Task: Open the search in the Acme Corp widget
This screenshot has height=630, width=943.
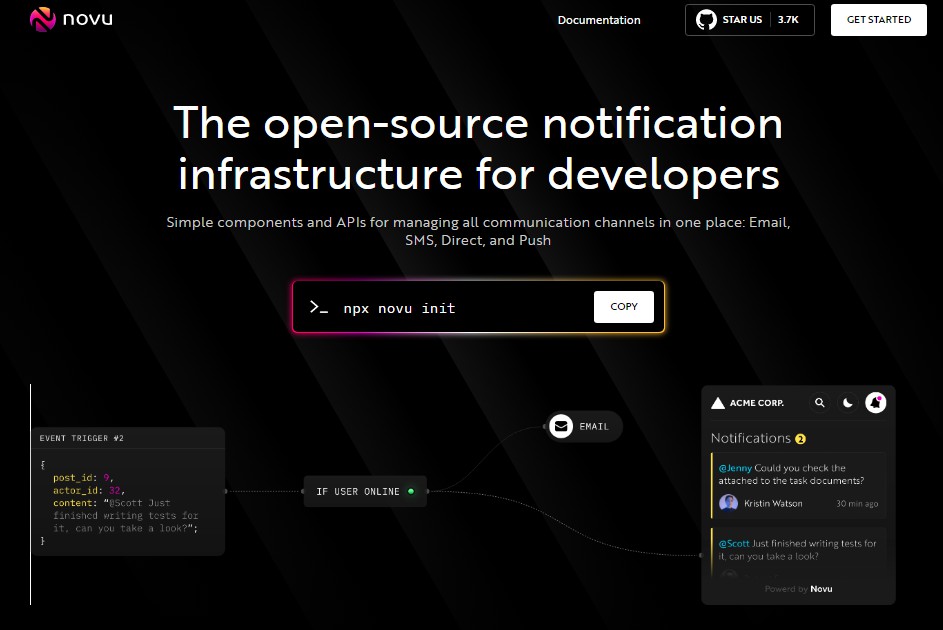Action: coord(820,403)
